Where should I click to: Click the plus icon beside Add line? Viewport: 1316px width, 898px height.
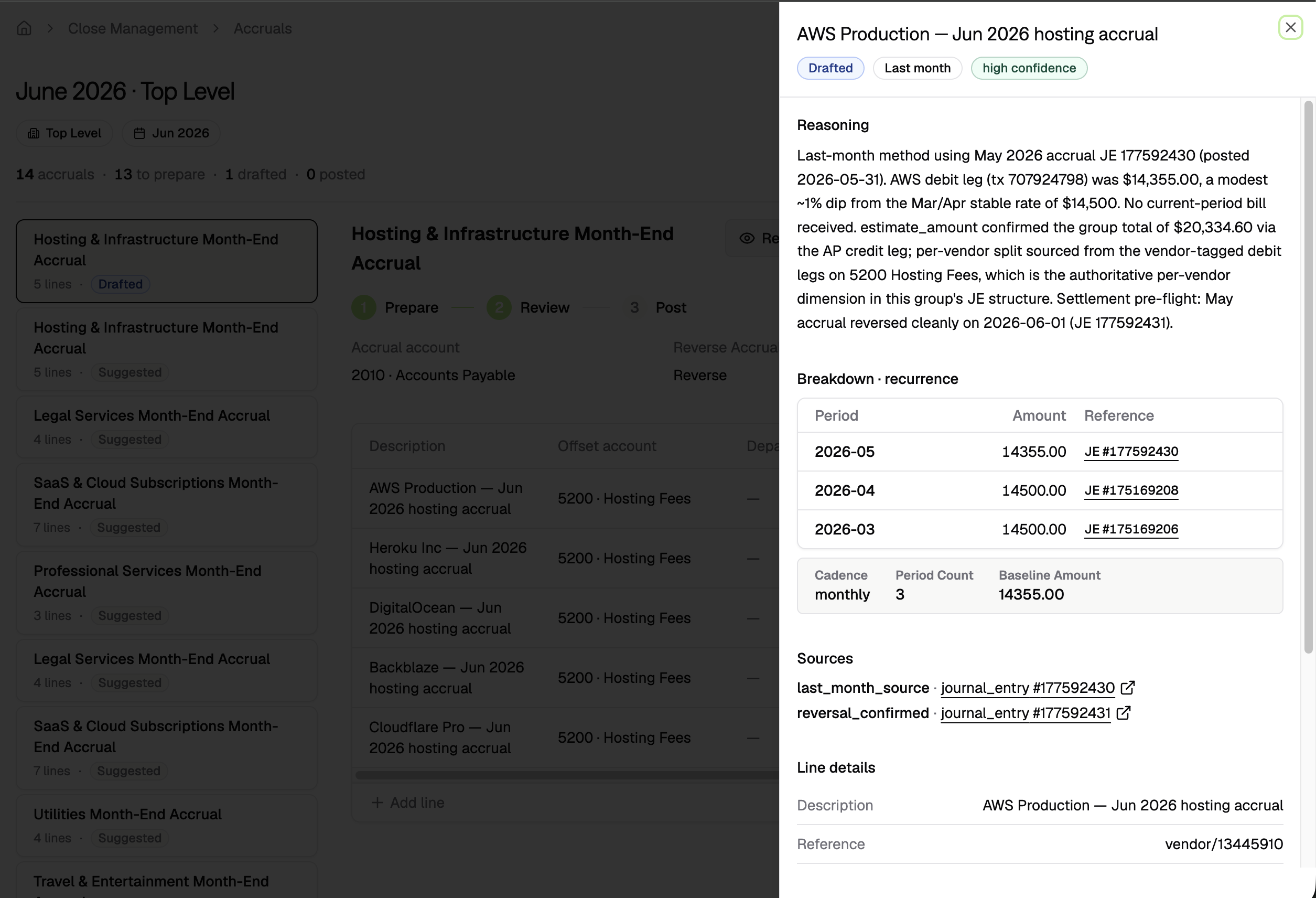(377, 802)
